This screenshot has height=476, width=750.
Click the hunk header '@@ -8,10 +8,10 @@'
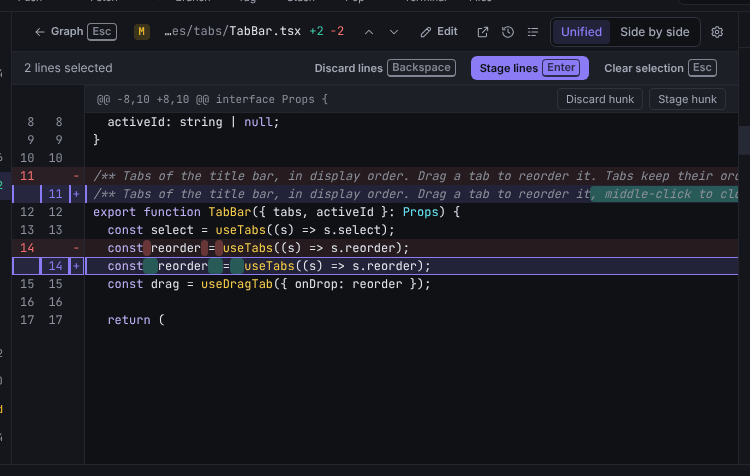tap(212, 100)
